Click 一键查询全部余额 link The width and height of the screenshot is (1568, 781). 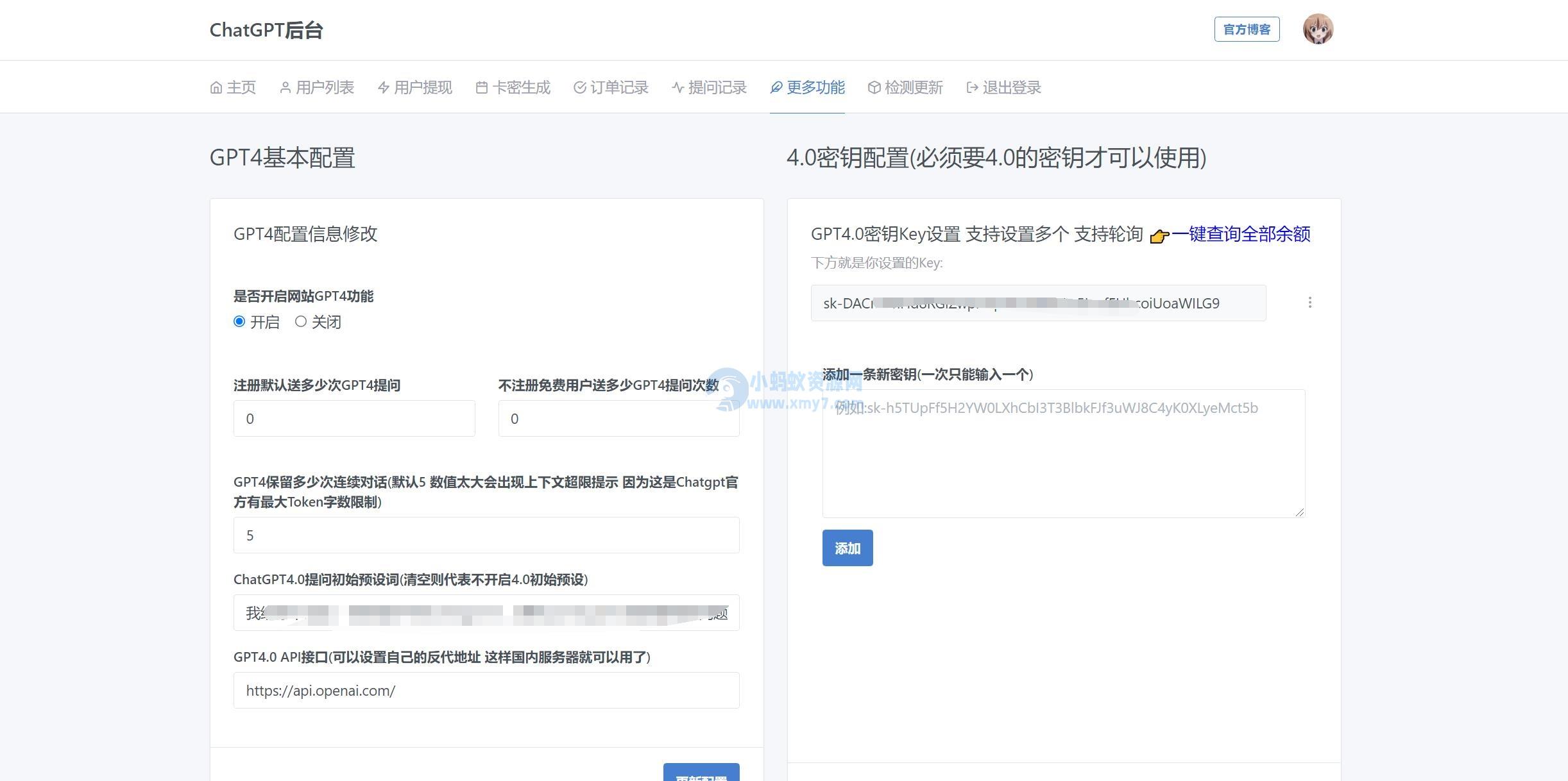click(x=1241, y=234)
